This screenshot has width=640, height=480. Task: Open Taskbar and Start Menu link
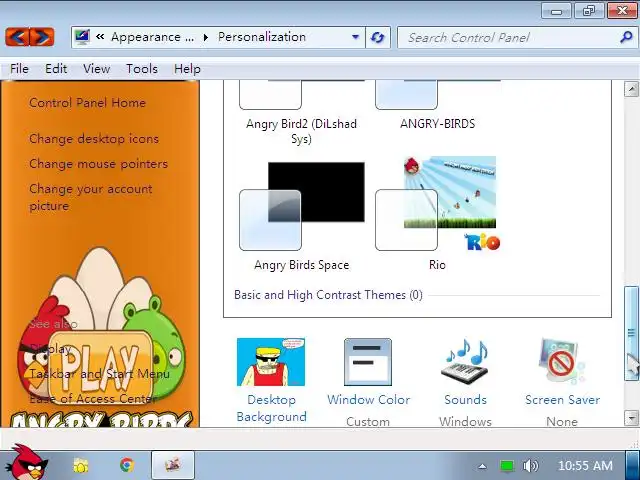pos(100,373)
